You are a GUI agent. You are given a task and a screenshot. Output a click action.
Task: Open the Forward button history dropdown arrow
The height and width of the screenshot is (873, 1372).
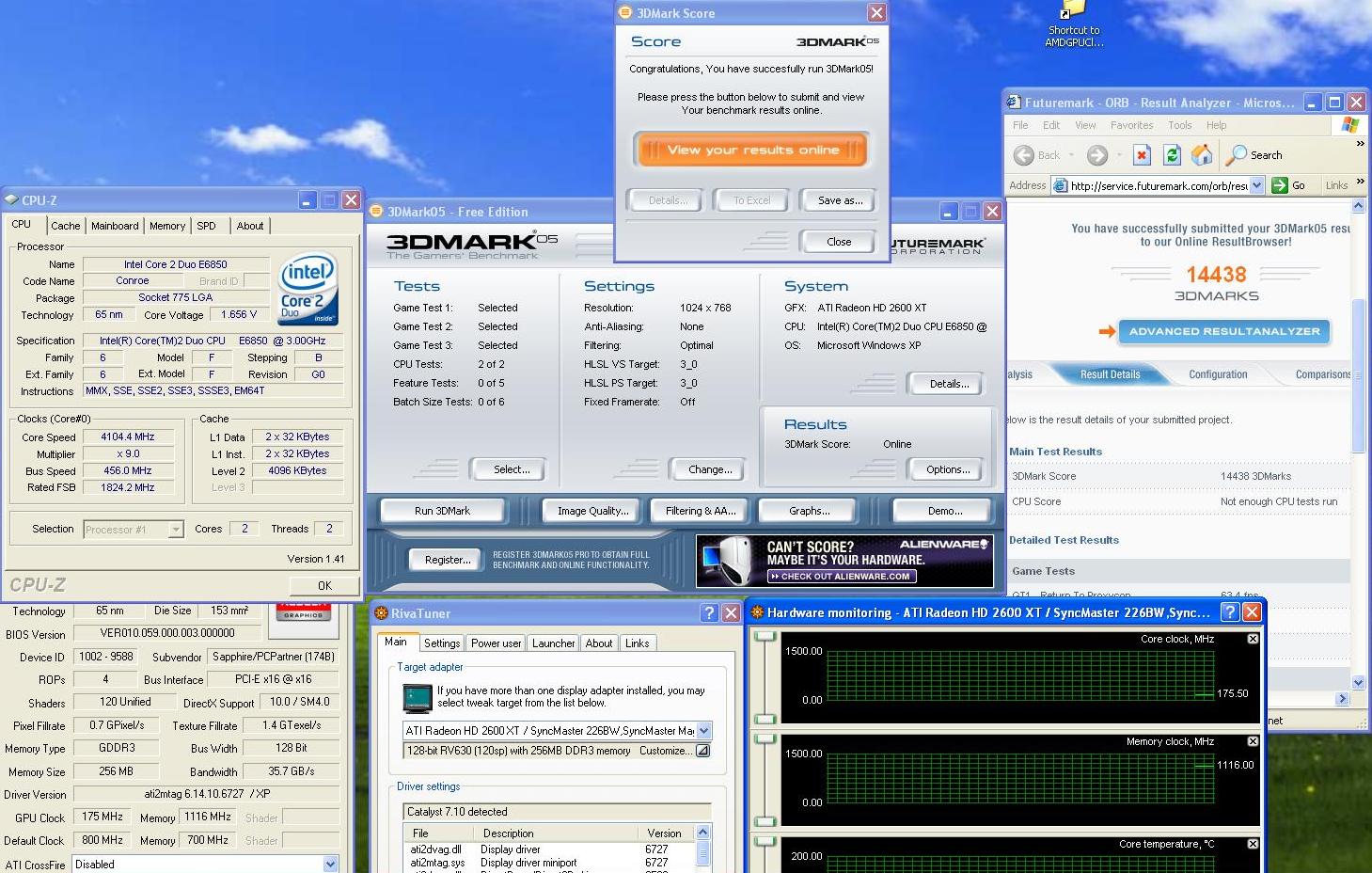[x=1119, y=155]
